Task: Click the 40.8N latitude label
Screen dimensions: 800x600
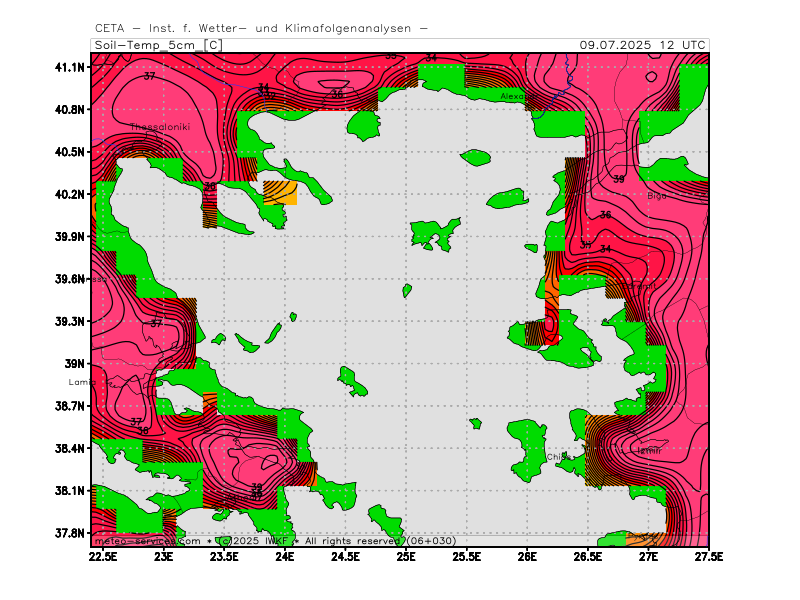Action: click(x=70, y=110)
